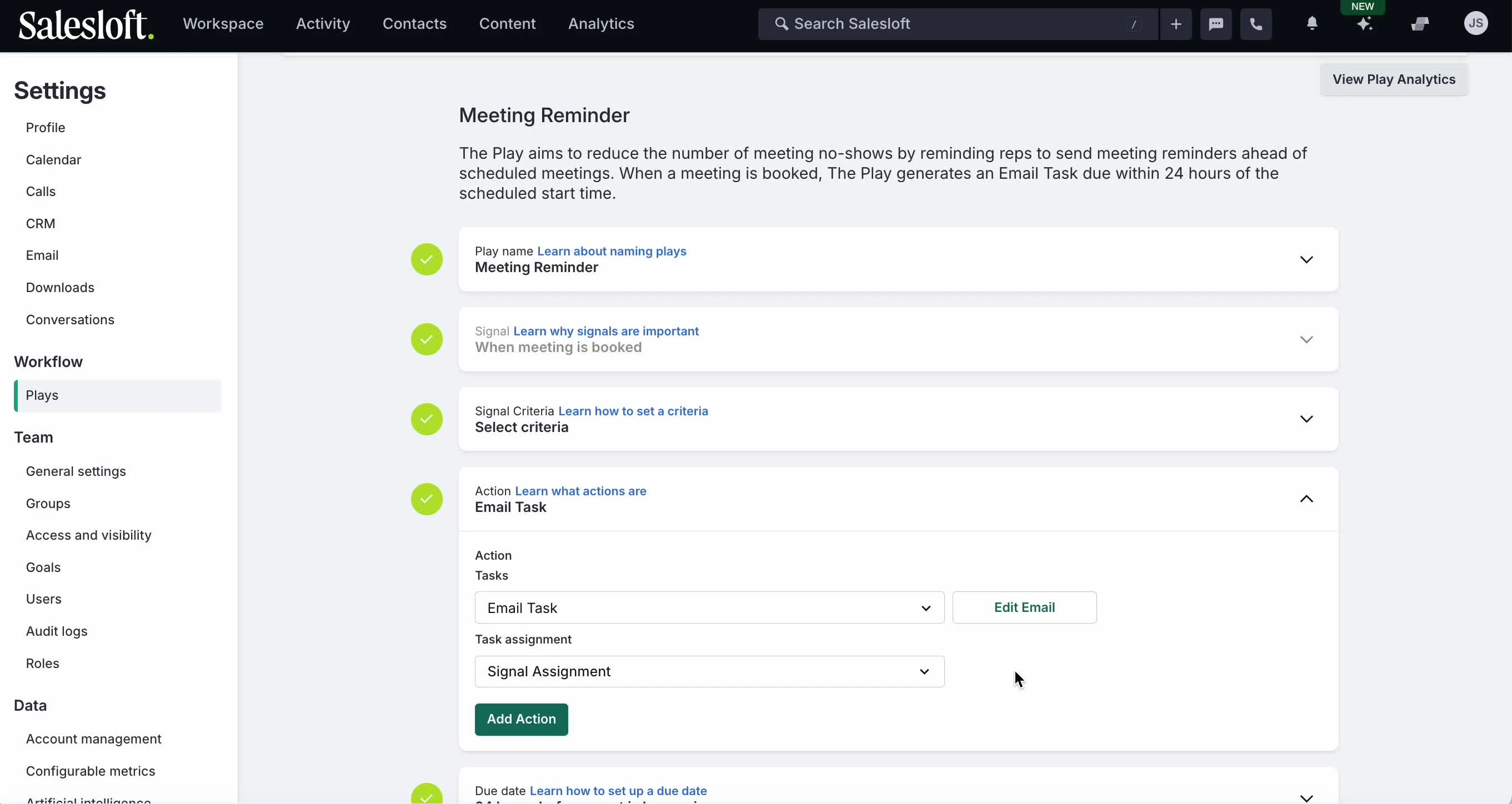The height and width of the screenshot is (804, 1512).
Task: Select Plays in Workflow settings
Action: [x=117, y=395]
